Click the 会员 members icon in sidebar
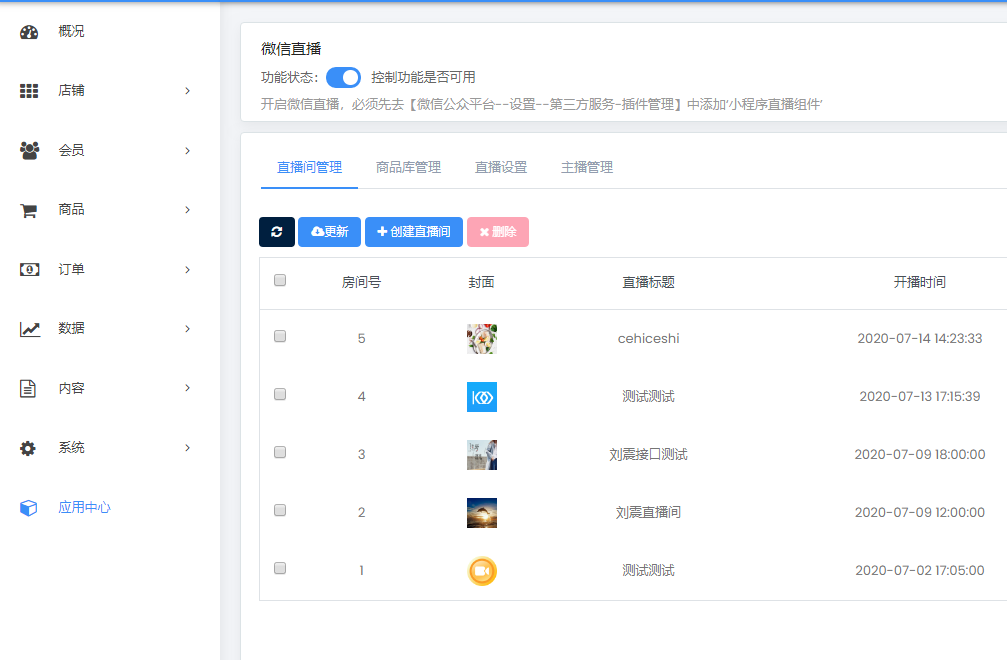This screenshot has height=660, width=1007. tap(29, 151)
